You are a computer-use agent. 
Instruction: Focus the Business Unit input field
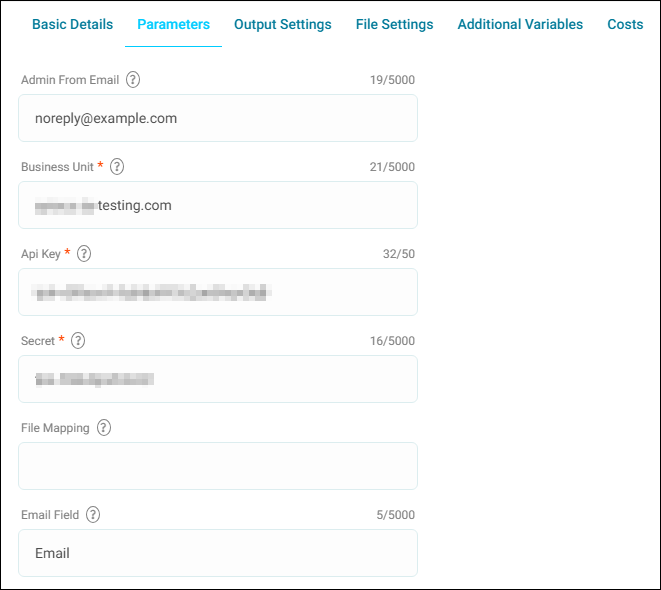(x=218, y=205)
